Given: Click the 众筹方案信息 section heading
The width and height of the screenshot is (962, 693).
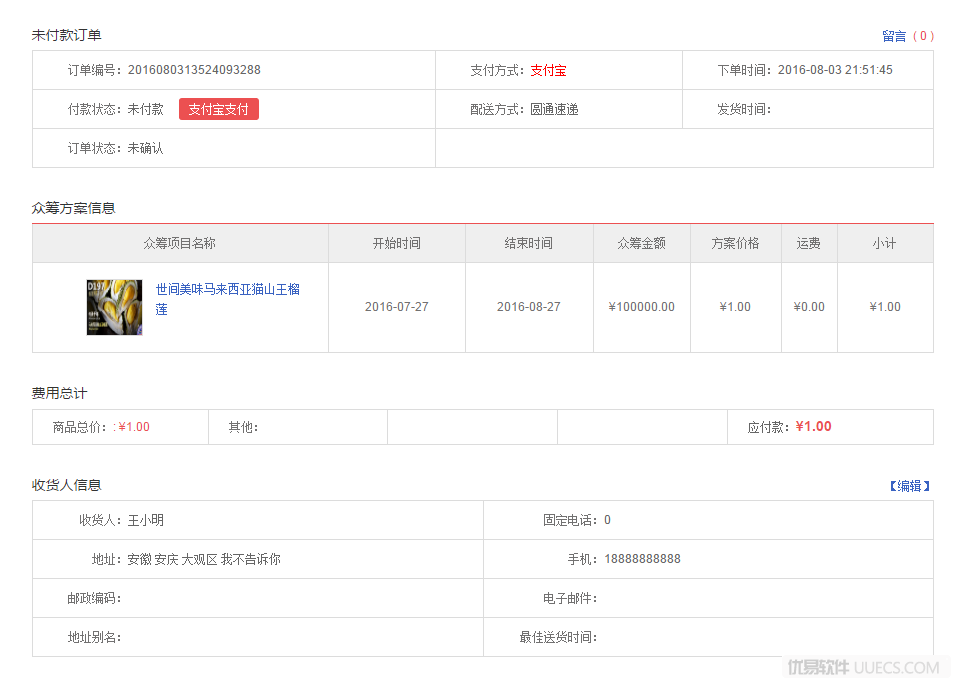Looking at the screenshot, I should tap(74, 209).
